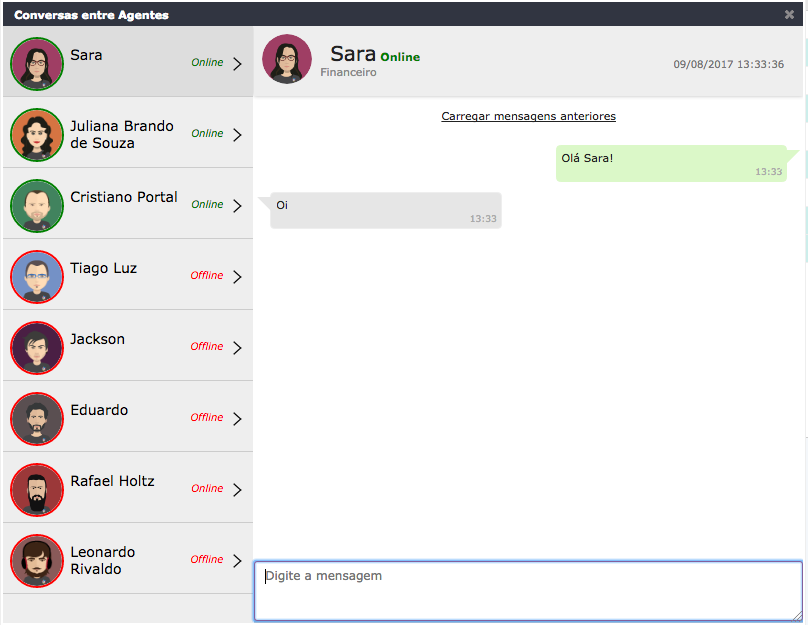808x625 pixels.
Task: Click Cristiano Portal's profile picture
Action: pyautogui.click(x=37, y=205)
